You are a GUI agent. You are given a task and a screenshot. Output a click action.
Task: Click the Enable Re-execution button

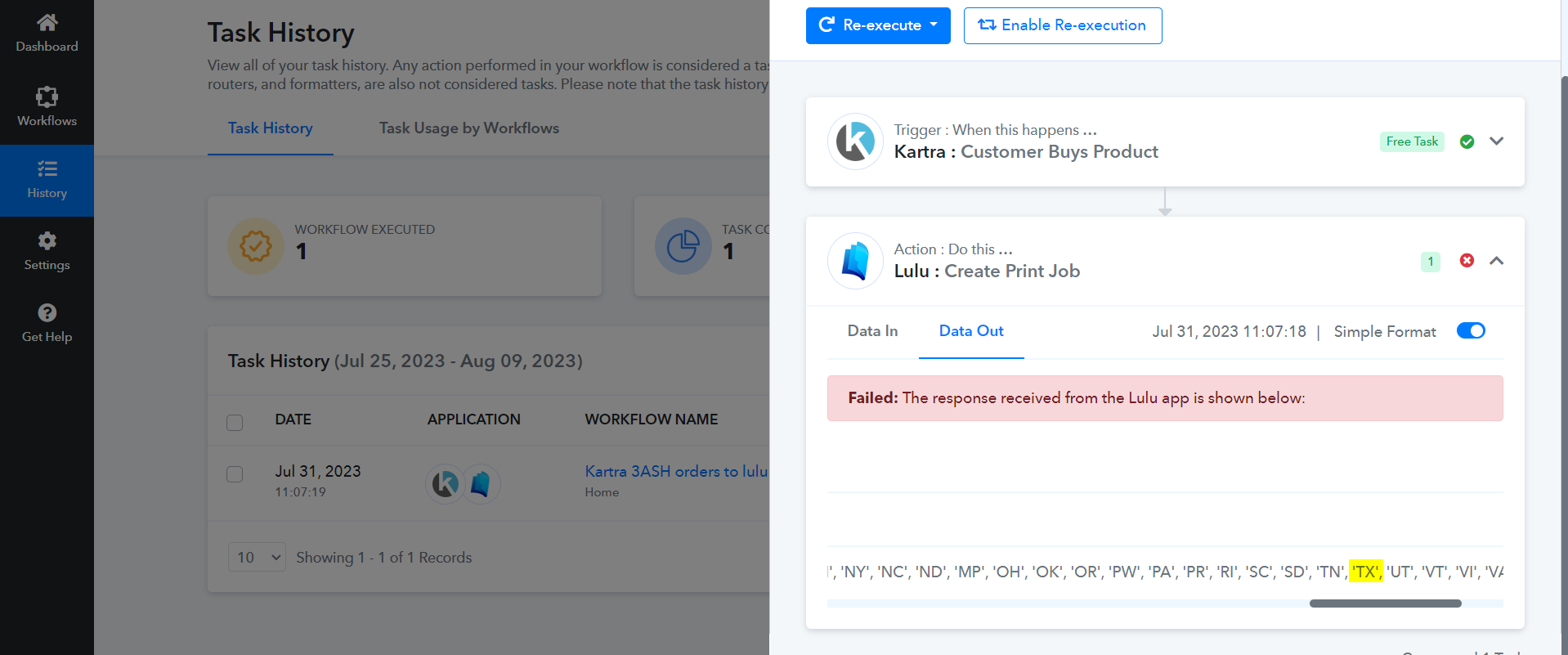tap(1063, 25)
